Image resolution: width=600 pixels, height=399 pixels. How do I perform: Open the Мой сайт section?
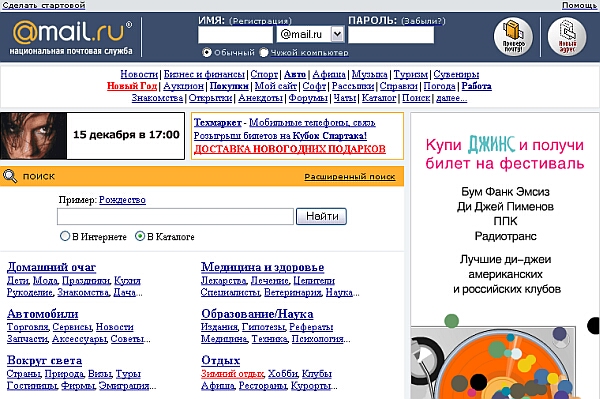coord(276,86)
